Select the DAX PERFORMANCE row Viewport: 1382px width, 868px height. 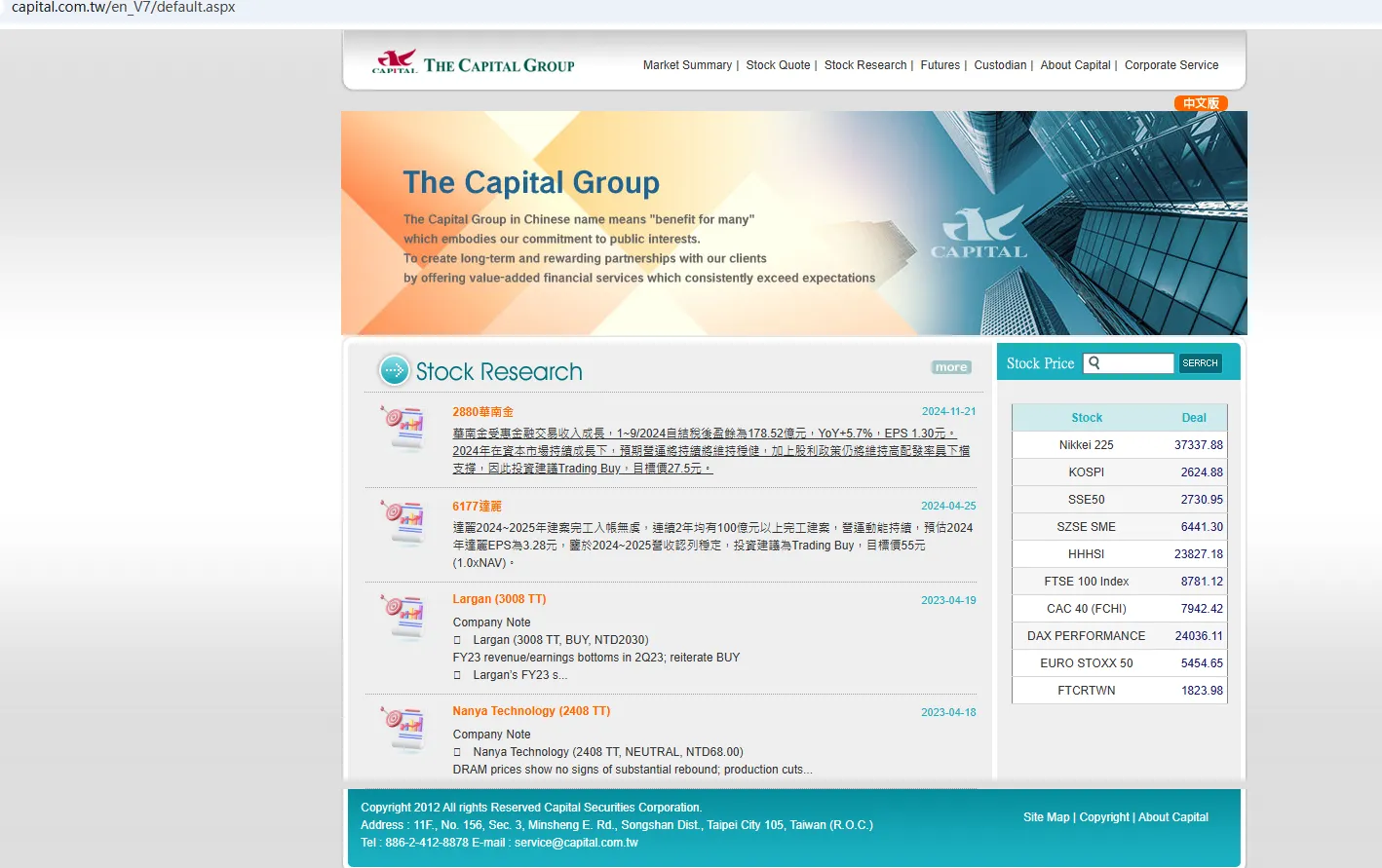pyautogui.click(x=1120, y=636)
